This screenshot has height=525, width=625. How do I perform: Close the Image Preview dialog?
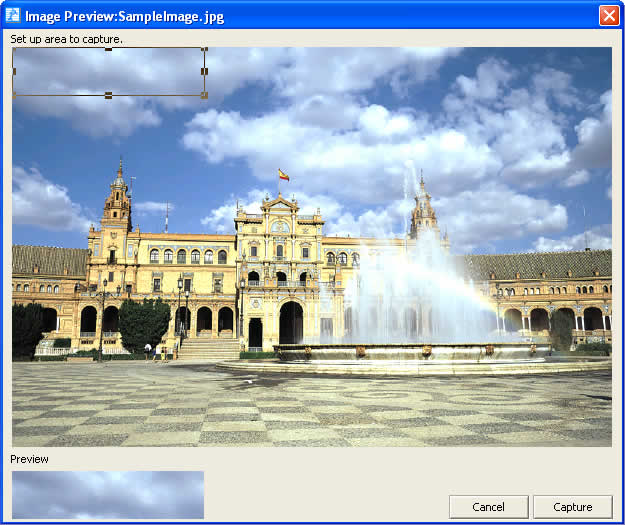(608, 15)
